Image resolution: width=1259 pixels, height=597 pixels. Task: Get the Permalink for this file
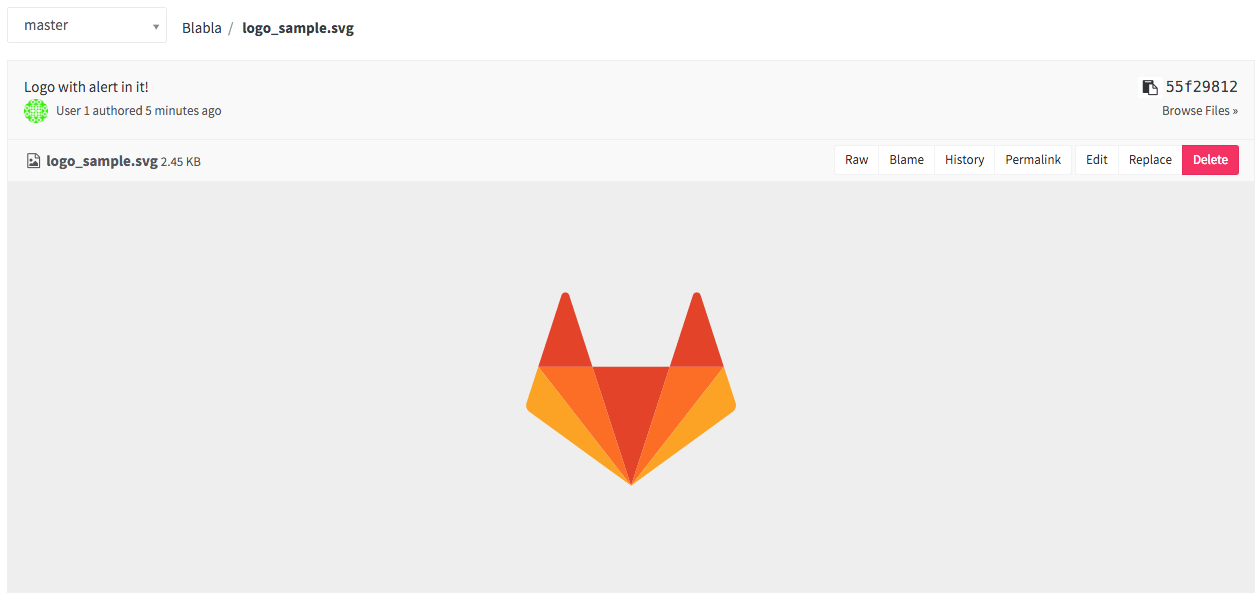[1032, 159]
